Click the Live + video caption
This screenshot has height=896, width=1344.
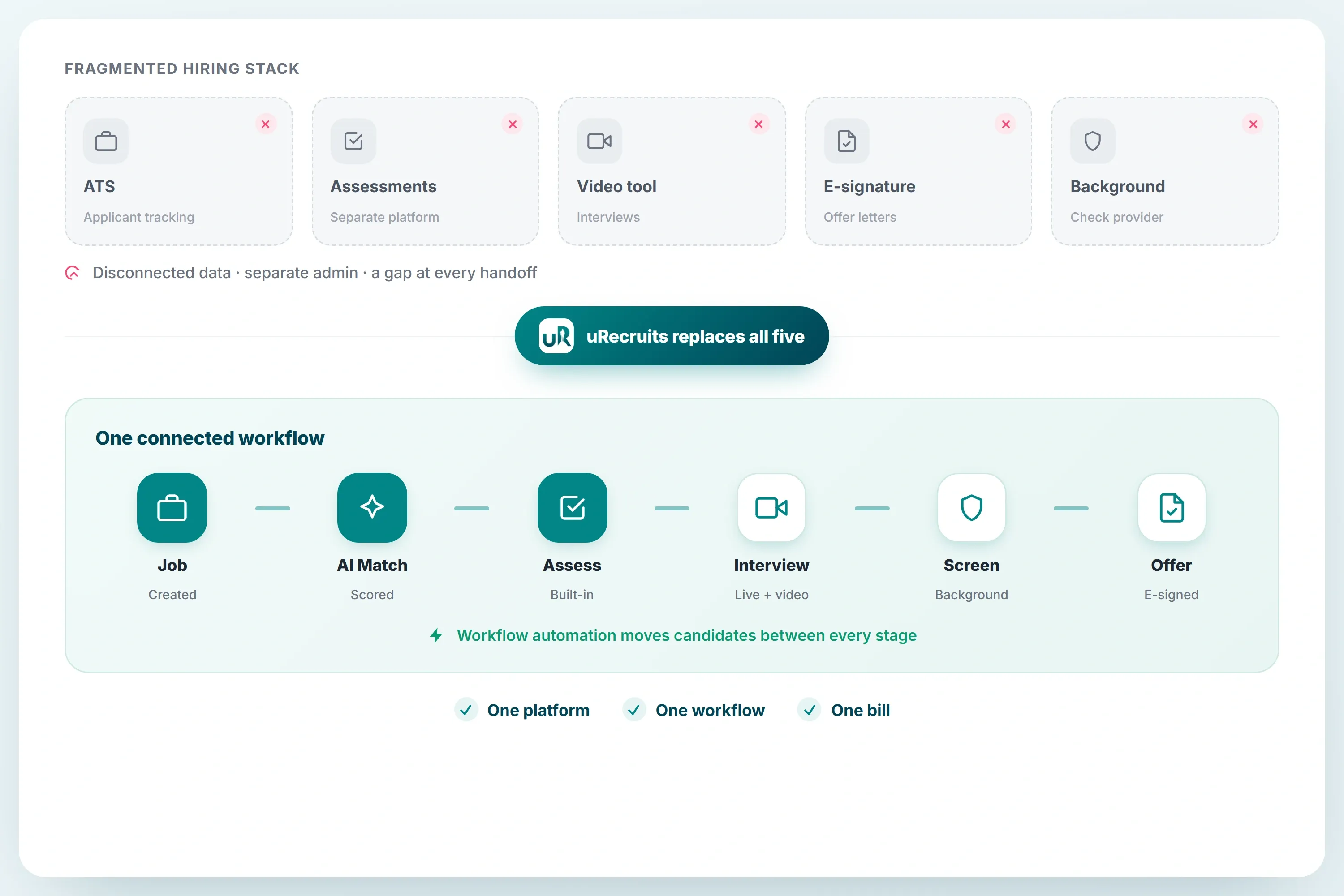point(772,594)
